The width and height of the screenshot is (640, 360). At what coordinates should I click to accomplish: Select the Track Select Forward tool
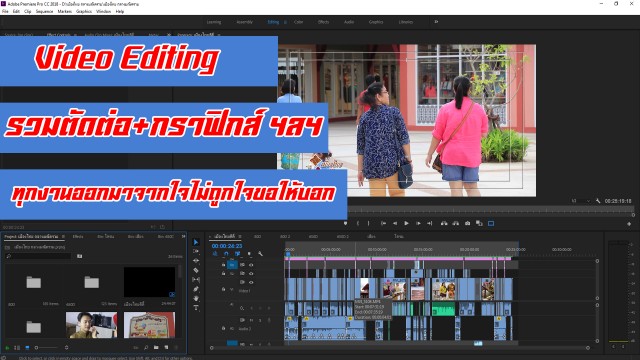click(196, 251)
